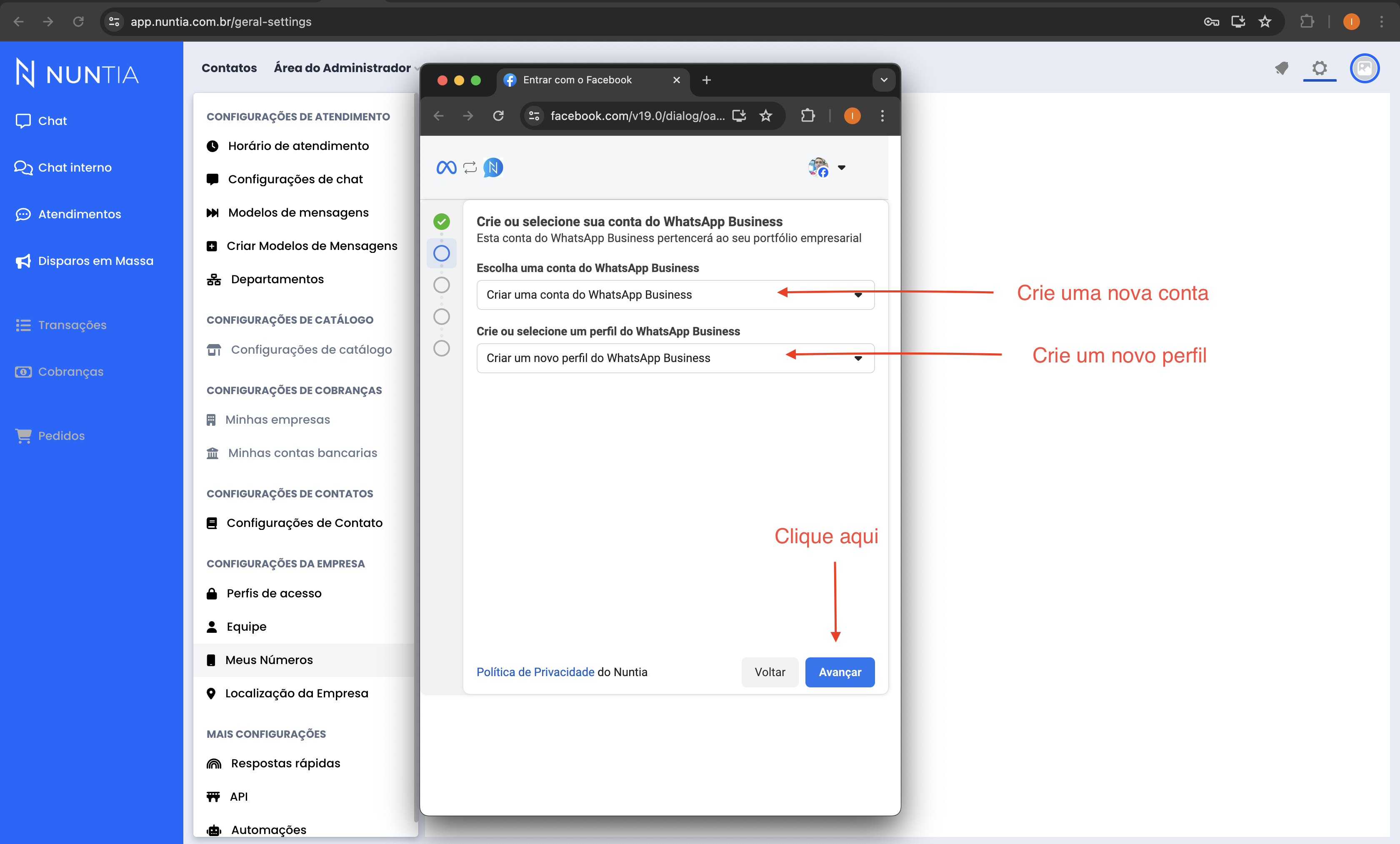Open Cobranças in the sidebar
This screenshot has width=1400, height=844.
[x=59, y=372]
